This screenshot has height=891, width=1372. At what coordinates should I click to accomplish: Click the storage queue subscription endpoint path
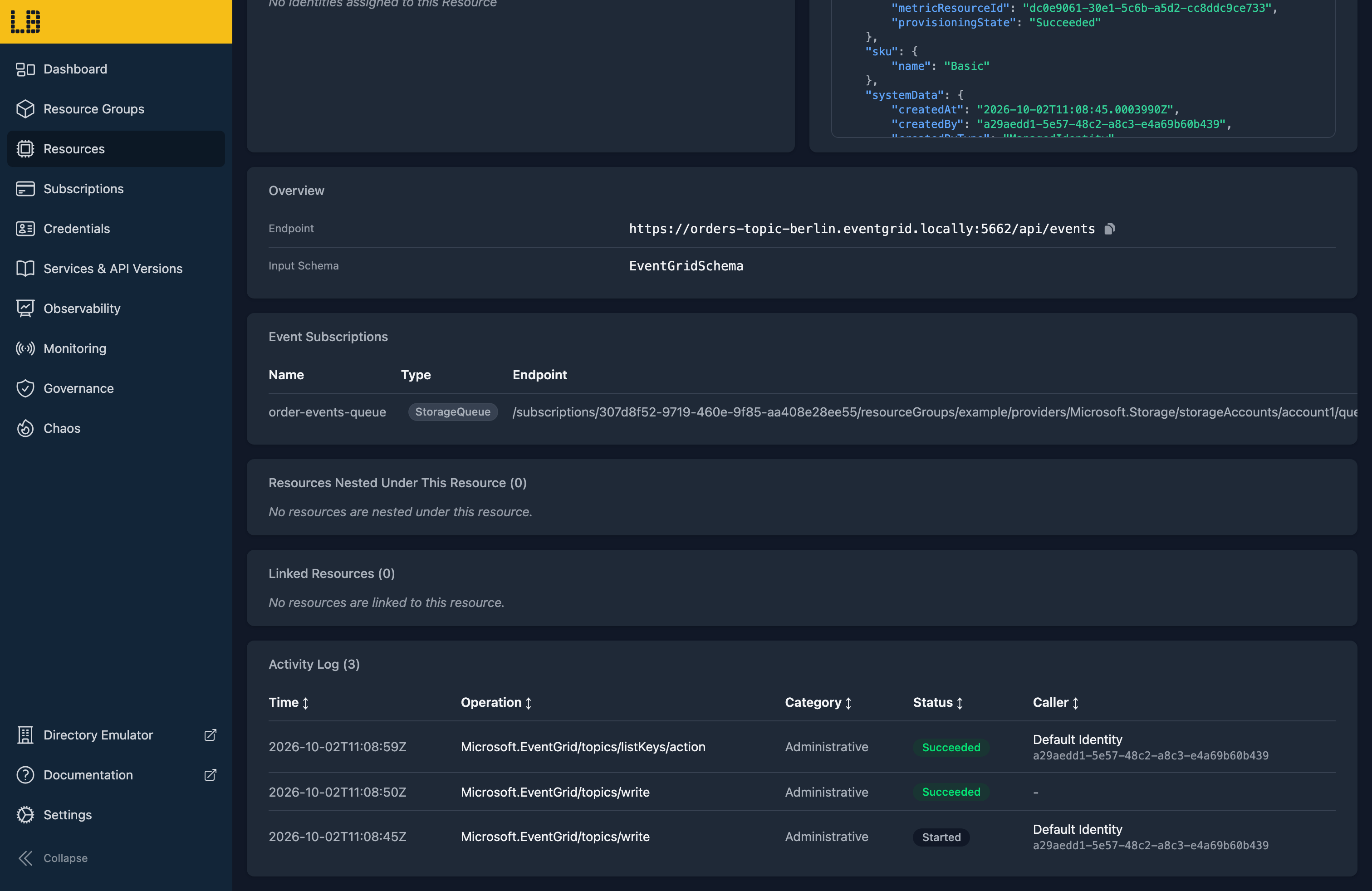point(935,412)
